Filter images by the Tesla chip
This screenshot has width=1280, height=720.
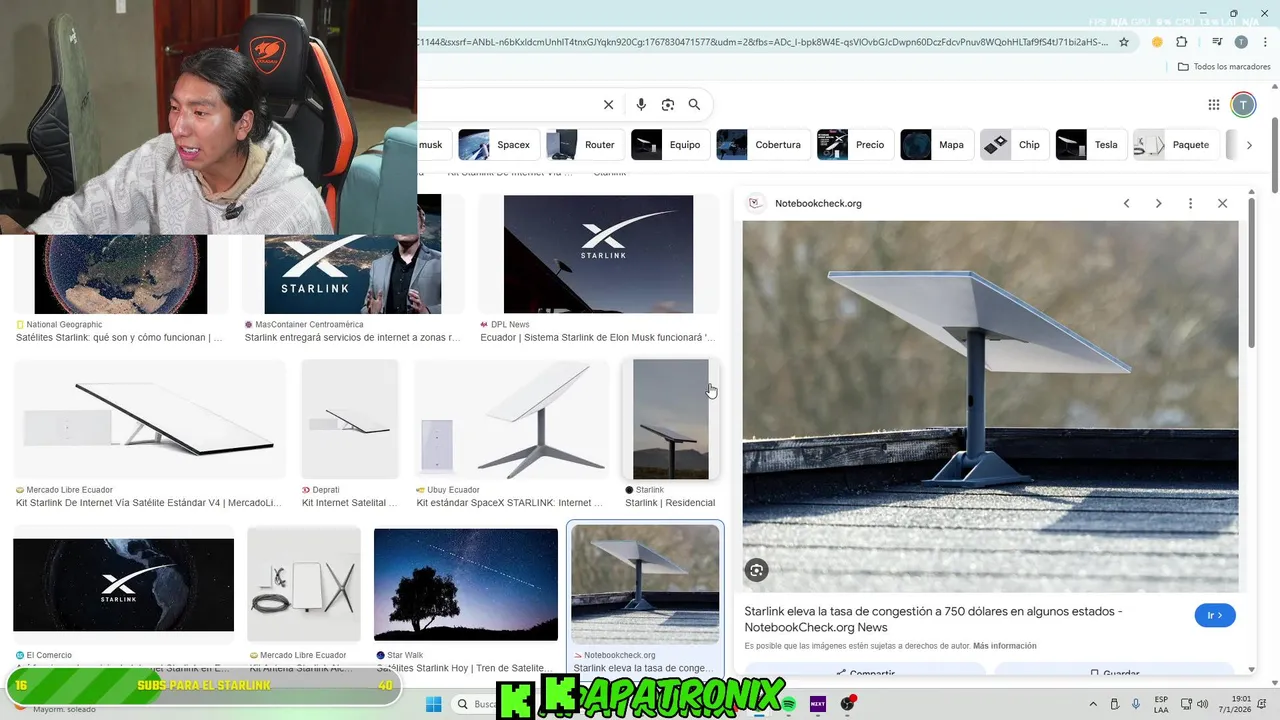point(1092,145)
